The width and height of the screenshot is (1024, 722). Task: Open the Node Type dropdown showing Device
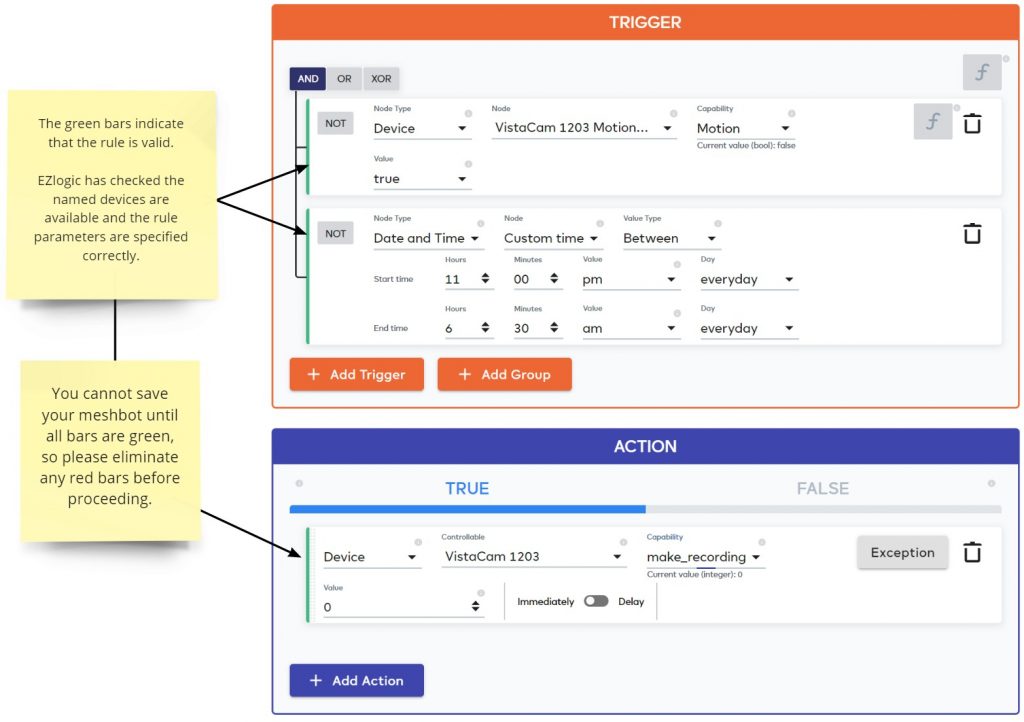[421, 128]
